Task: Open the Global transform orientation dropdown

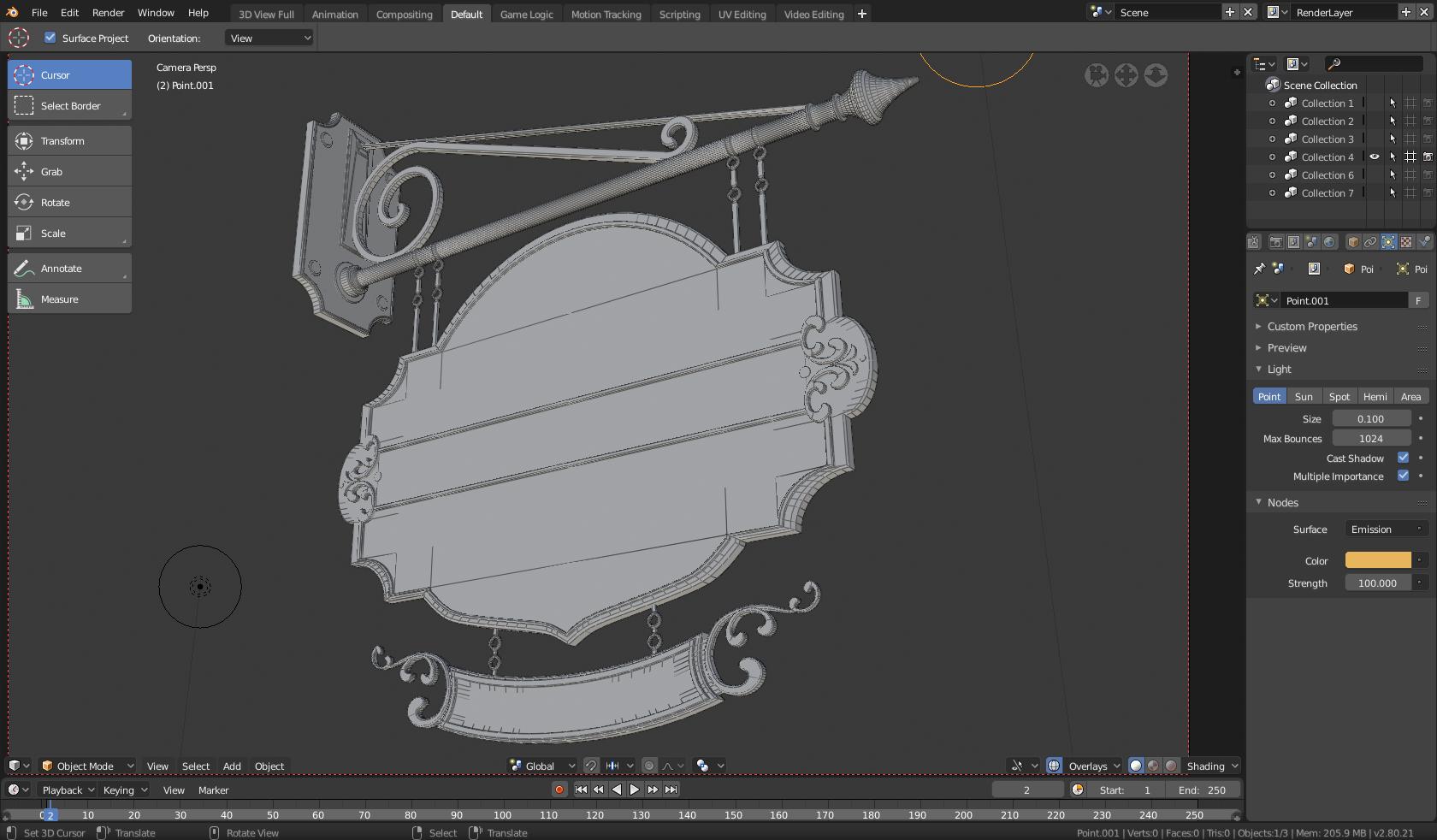Action: click(542, 766)
